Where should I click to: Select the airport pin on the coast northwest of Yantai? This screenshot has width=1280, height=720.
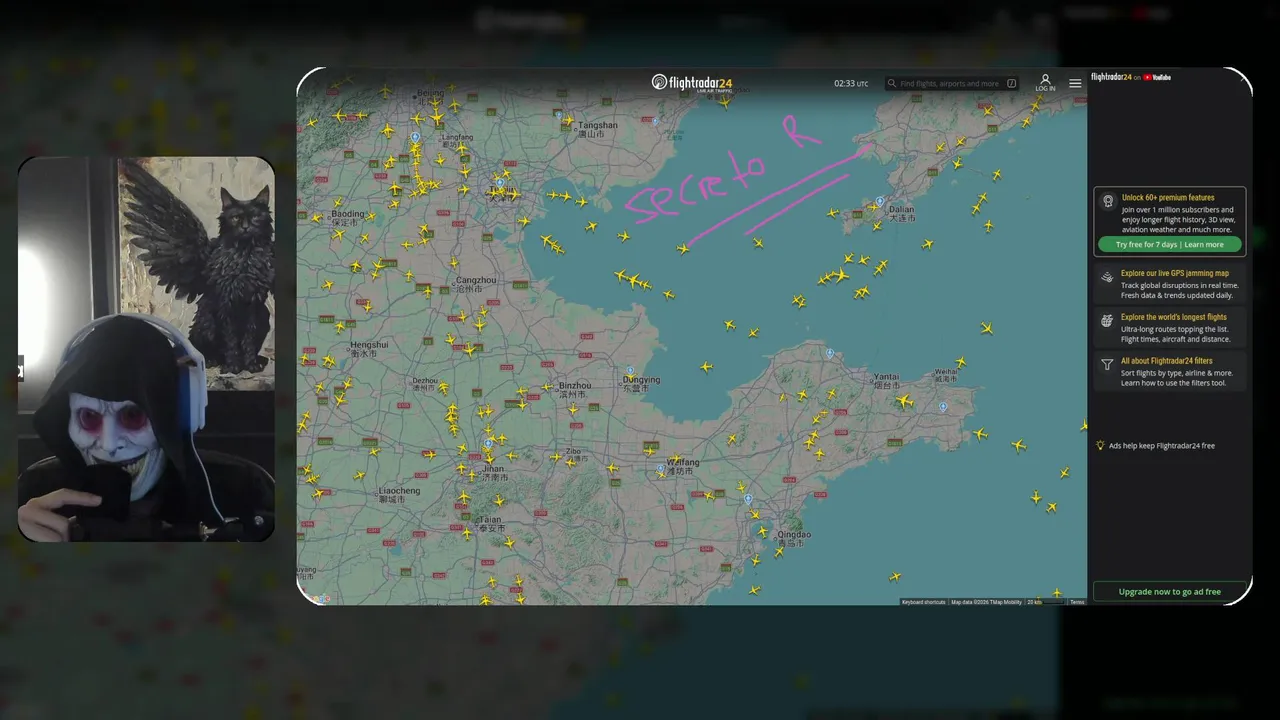pyautogui.click(x=829, y=353)
